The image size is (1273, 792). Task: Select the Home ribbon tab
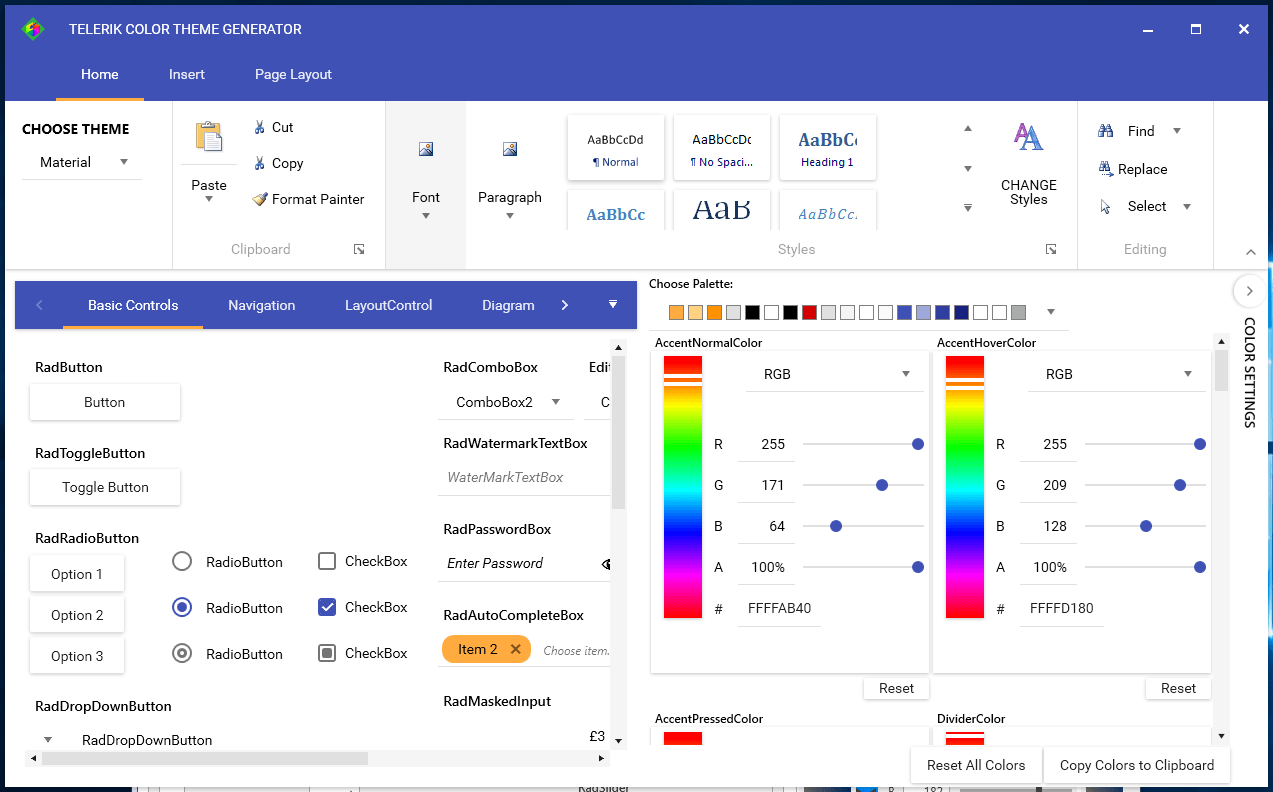click(x=100, y=74)
